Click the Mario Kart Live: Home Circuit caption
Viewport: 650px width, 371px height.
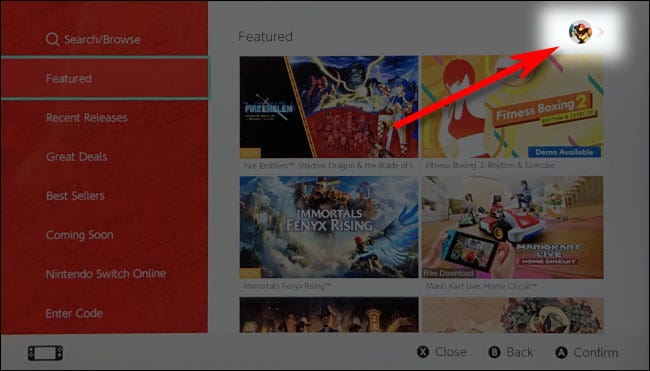[x=481, y=286]
